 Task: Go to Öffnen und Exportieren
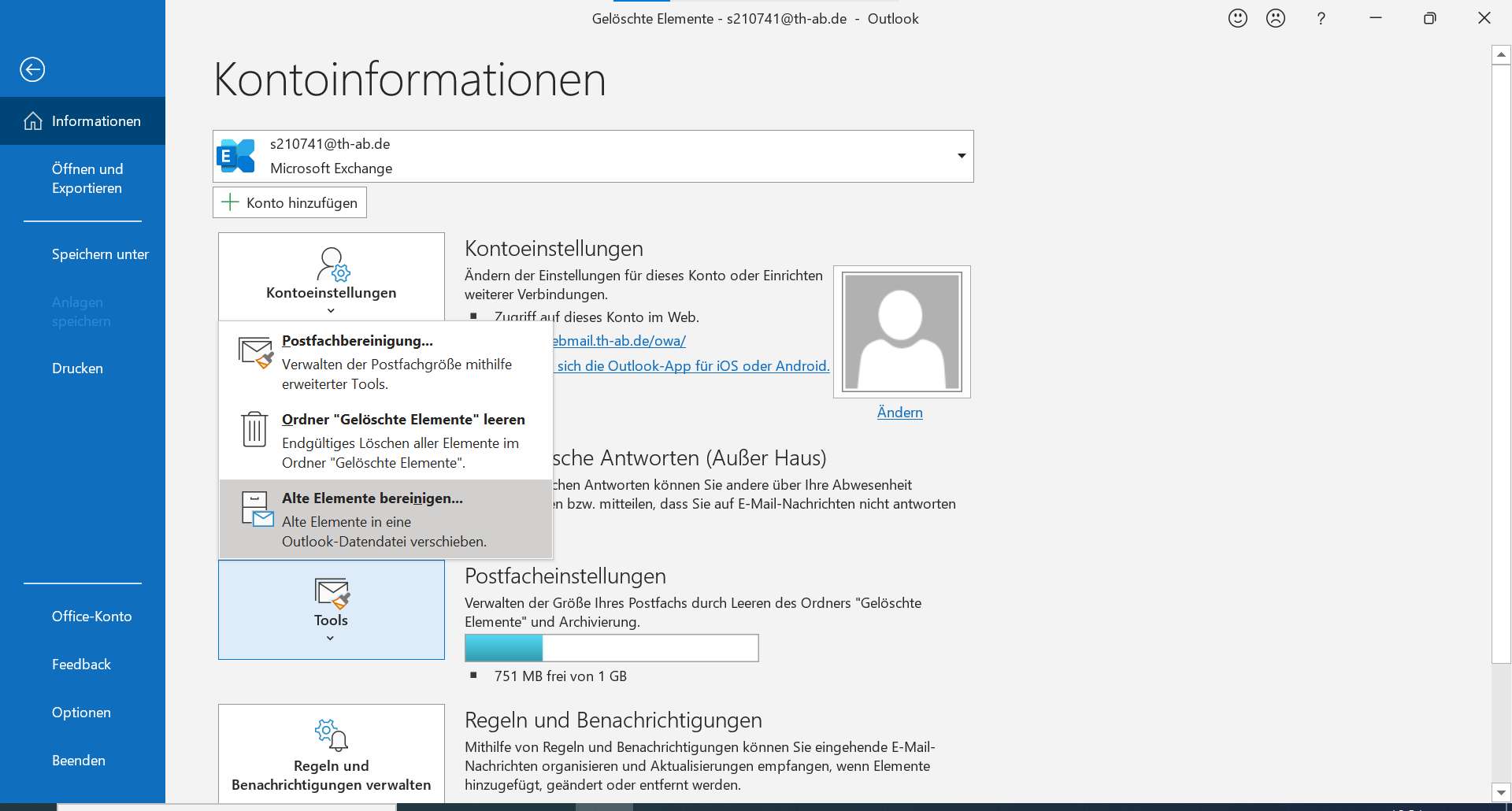coord(83,179)
